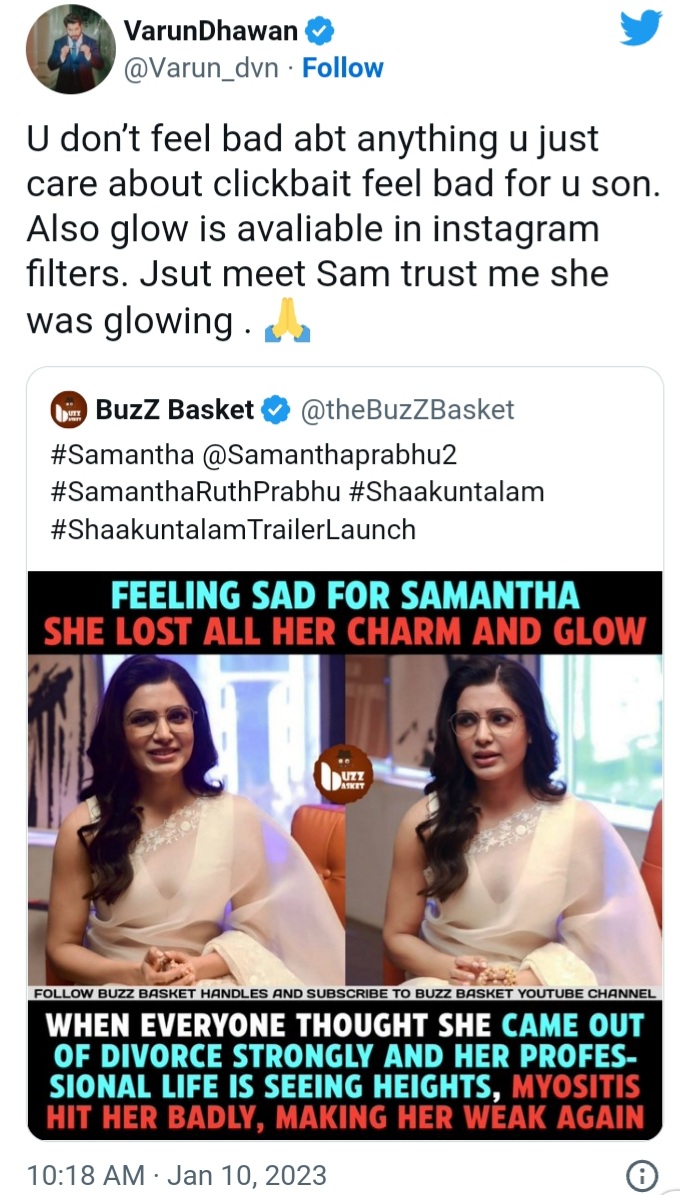
Task: Click the BuzZ Basket avatar in quoted tweet
Action: click(69, 410)
